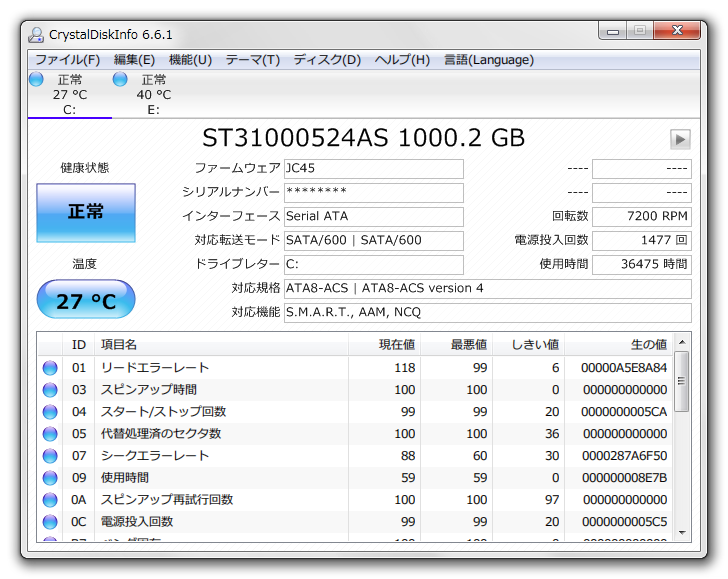Open the テーマ(T) menu
728x579 pixels.
(253, 60)
